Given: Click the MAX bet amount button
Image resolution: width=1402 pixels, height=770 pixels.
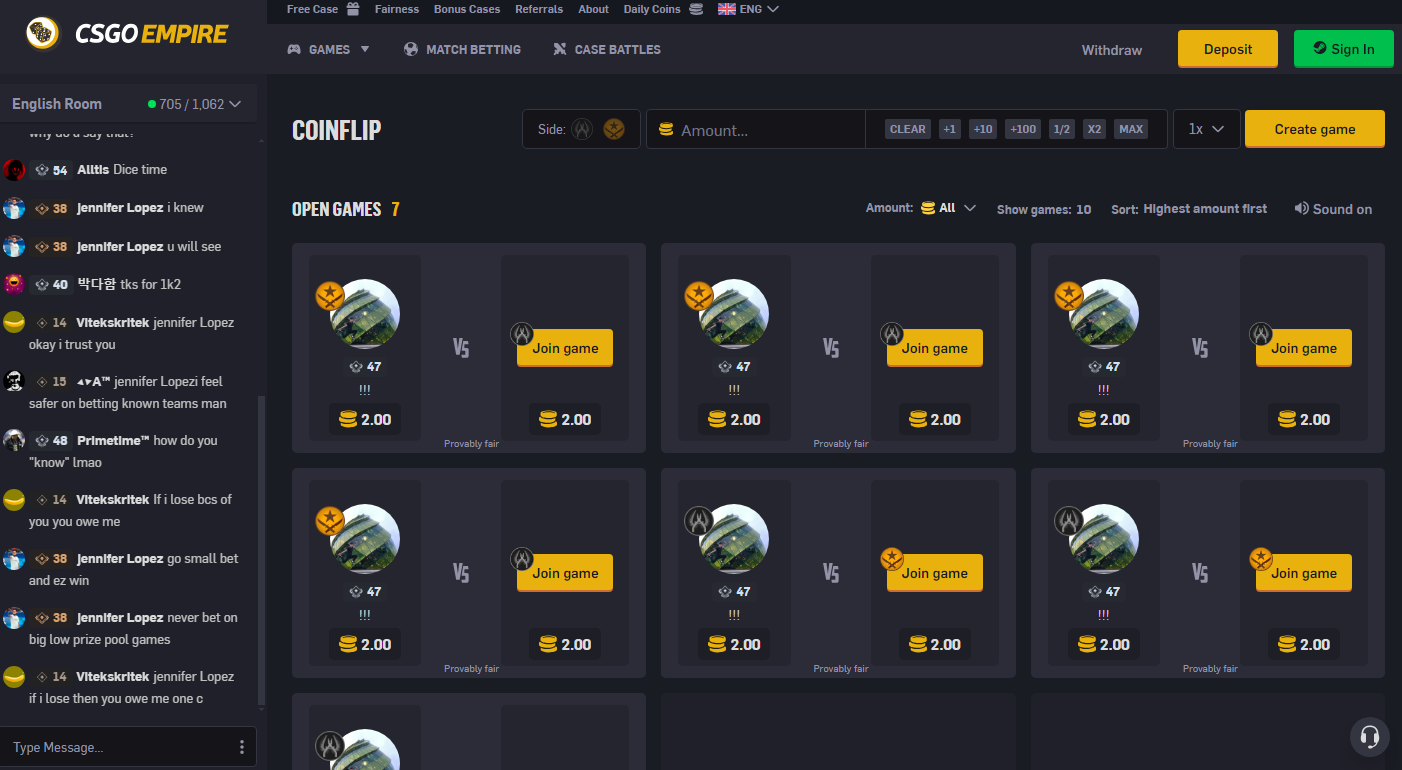Looking at the screenshot, I should point(1131,129).
